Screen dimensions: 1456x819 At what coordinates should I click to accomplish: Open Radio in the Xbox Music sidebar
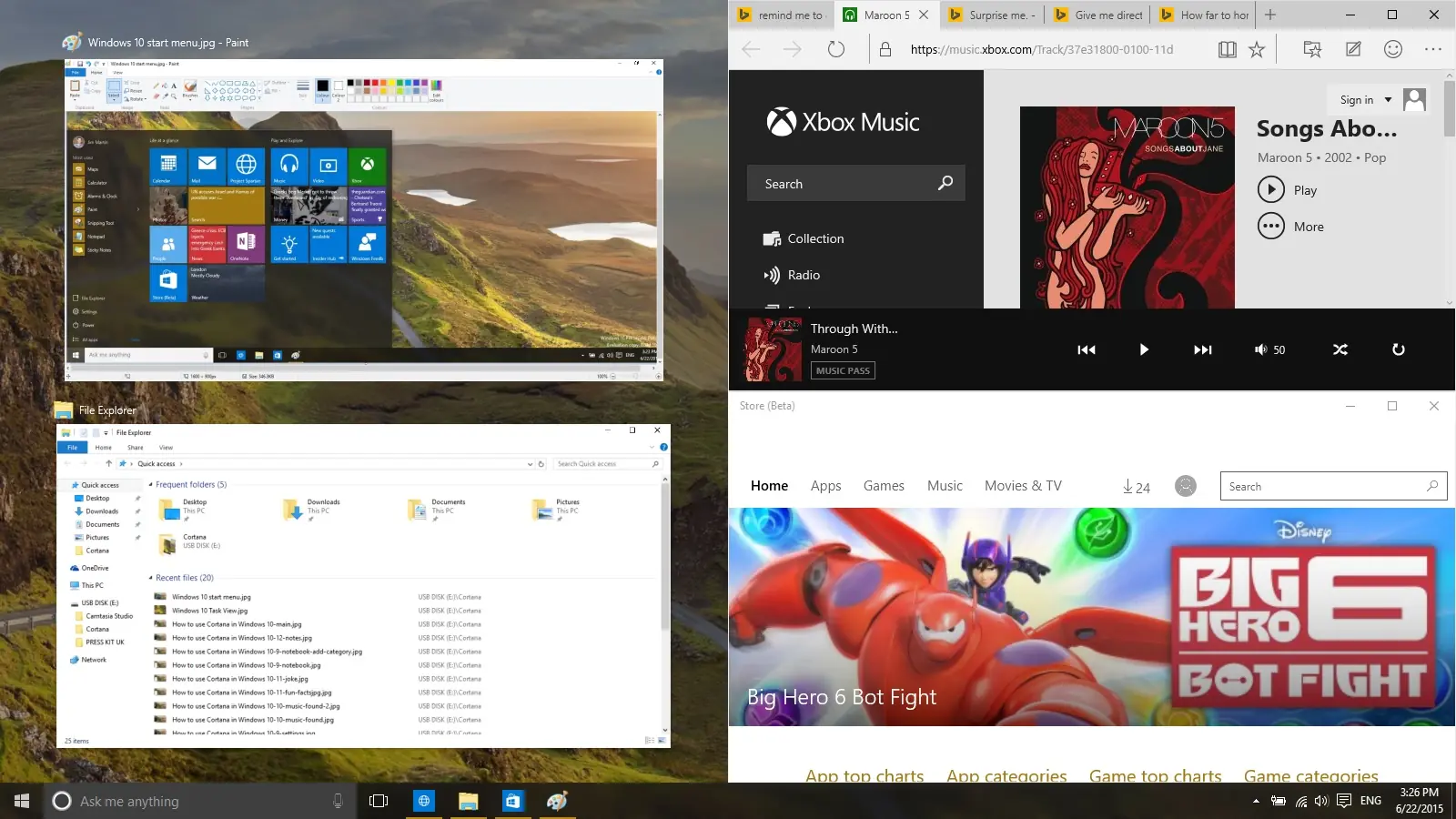pos(792,275)
